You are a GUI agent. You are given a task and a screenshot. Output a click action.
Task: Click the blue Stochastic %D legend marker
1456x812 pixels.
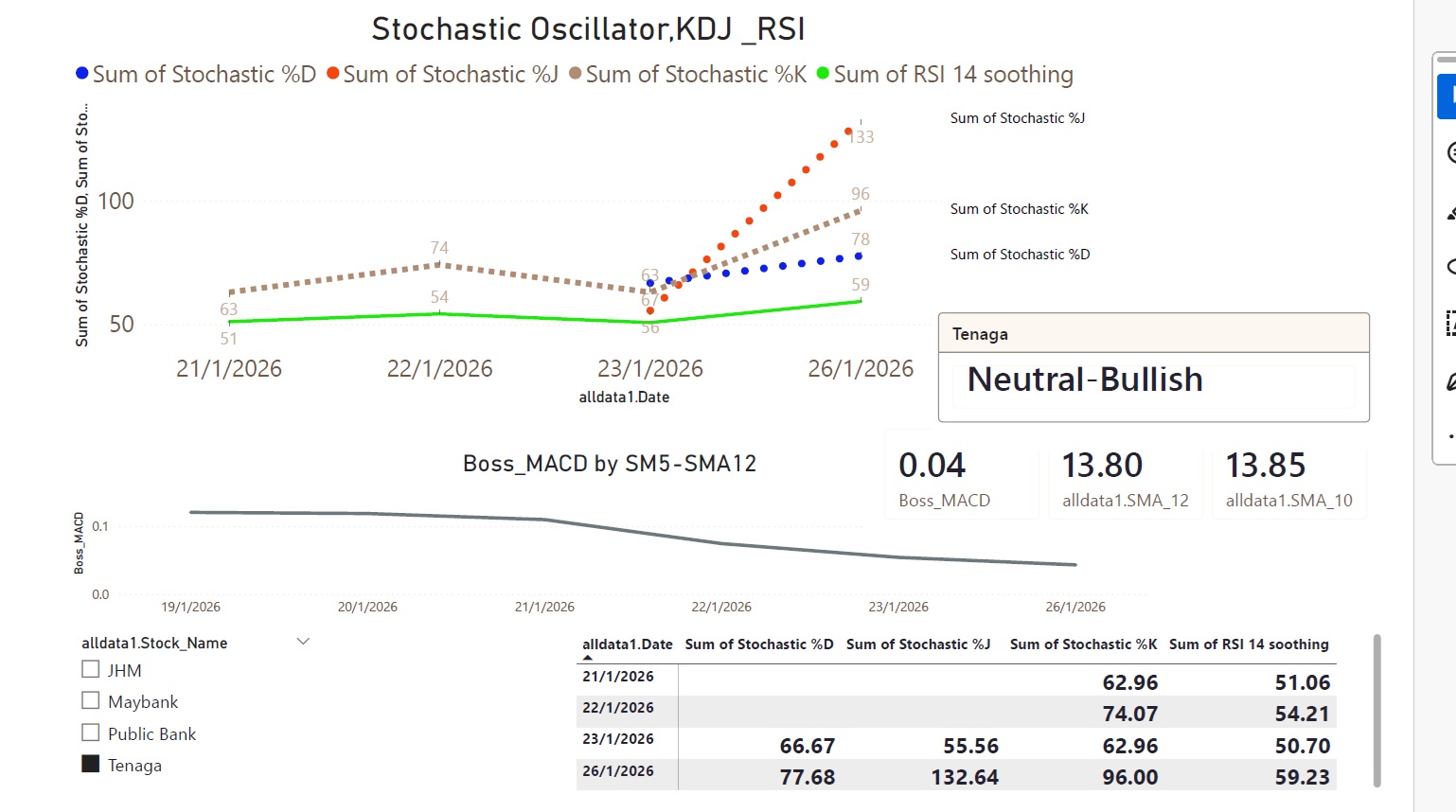coord(82,74)
